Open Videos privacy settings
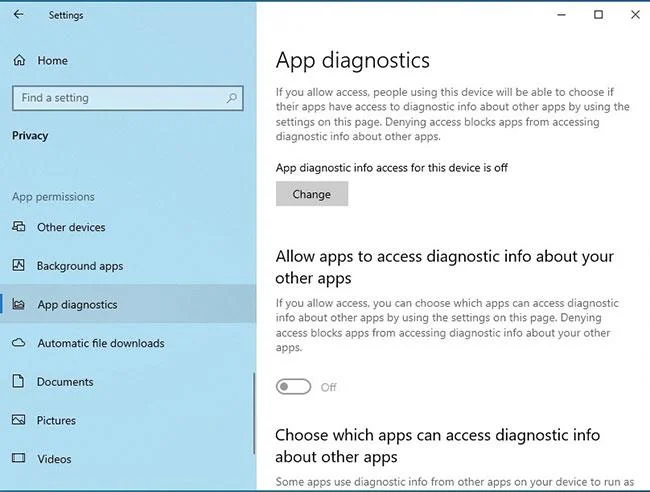 128,459
